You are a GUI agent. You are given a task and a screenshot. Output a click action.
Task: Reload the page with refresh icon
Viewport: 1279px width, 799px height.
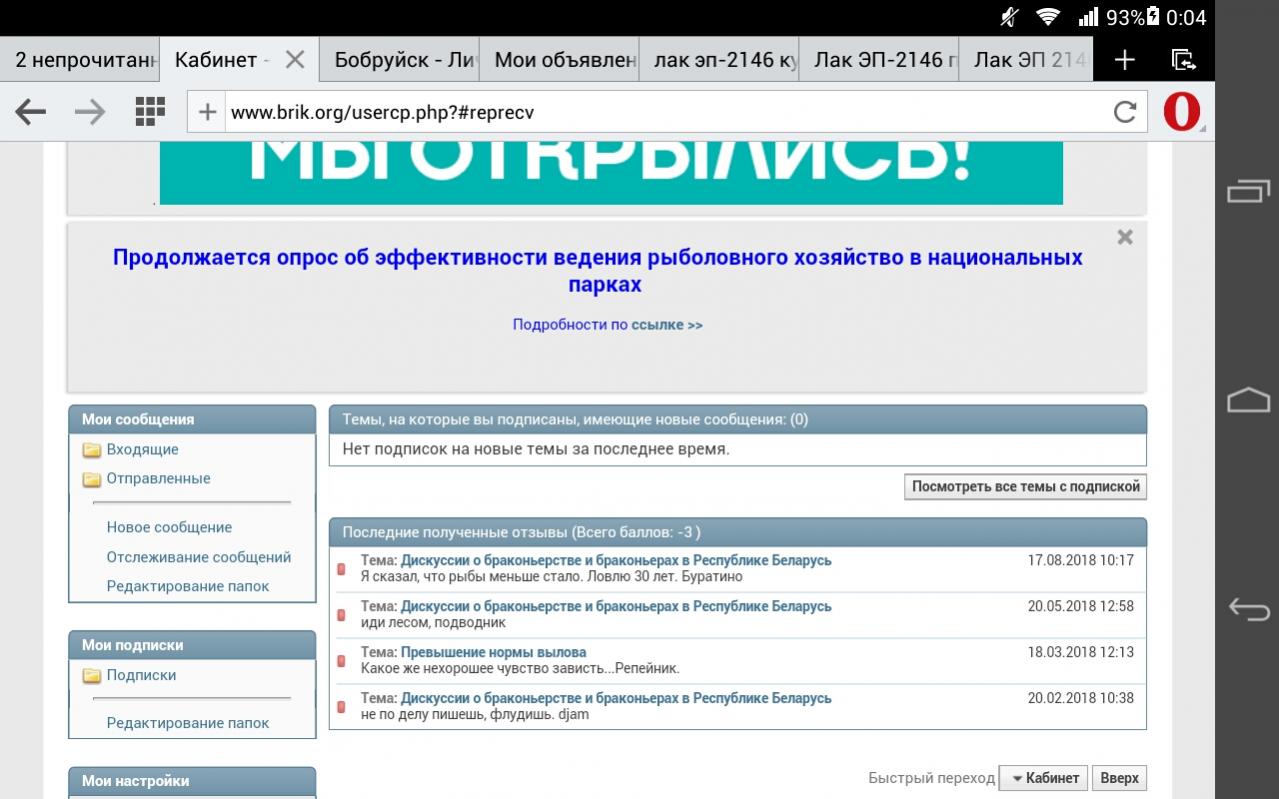(x=1124, y=112)
